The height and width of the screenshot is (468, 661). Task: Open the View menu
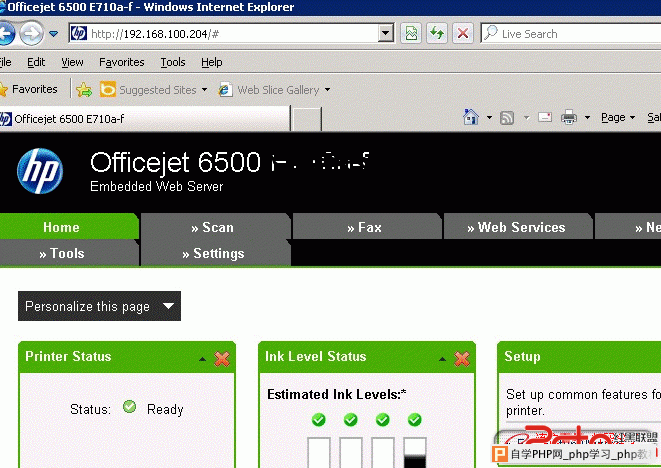(72, 62)
